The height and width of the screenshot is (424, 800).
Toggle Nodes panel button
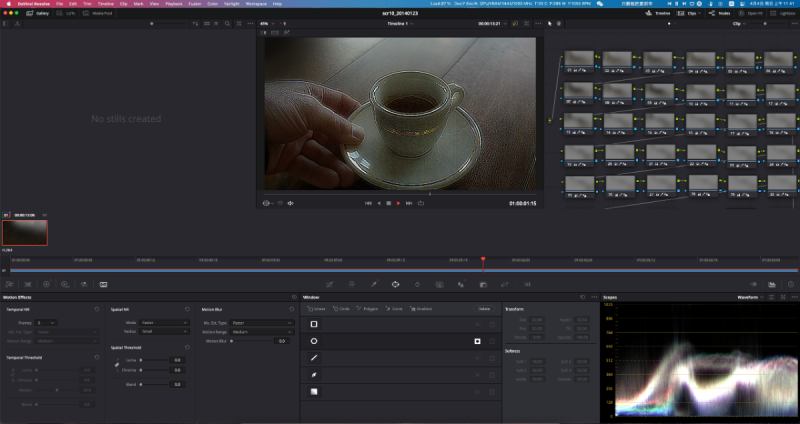[x=720, y=13]
